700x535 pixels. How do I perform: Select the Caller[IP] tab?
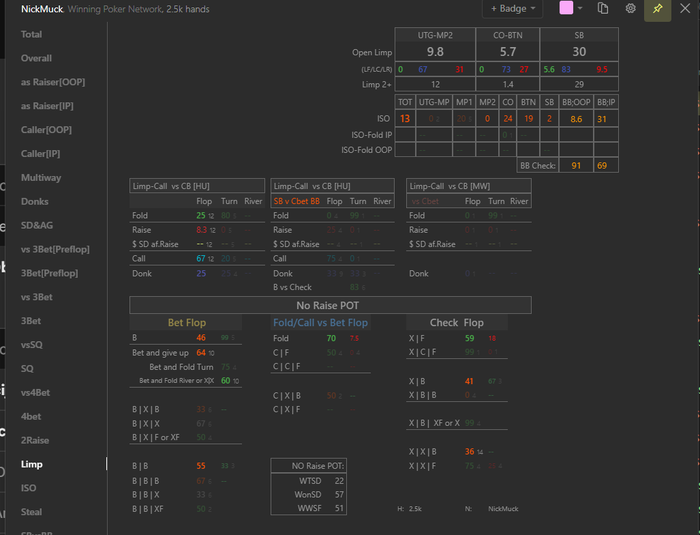point(40,154)
